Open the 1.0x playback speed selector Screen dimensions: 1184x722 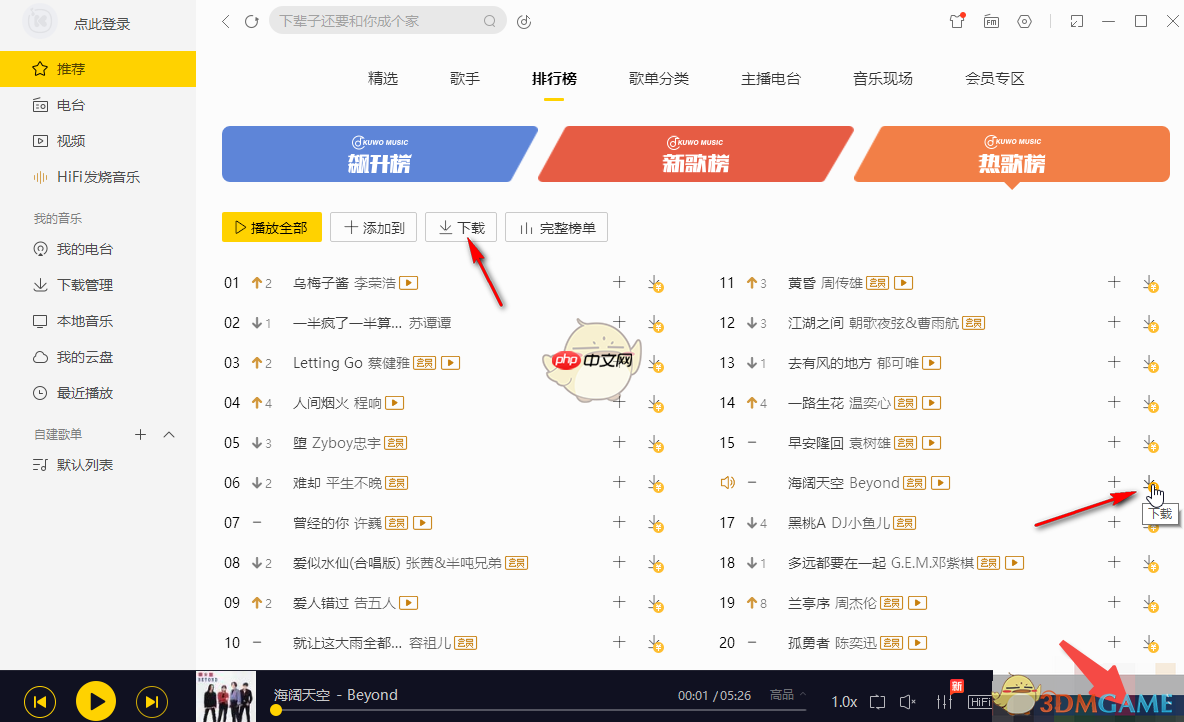(x=843, y=702)
